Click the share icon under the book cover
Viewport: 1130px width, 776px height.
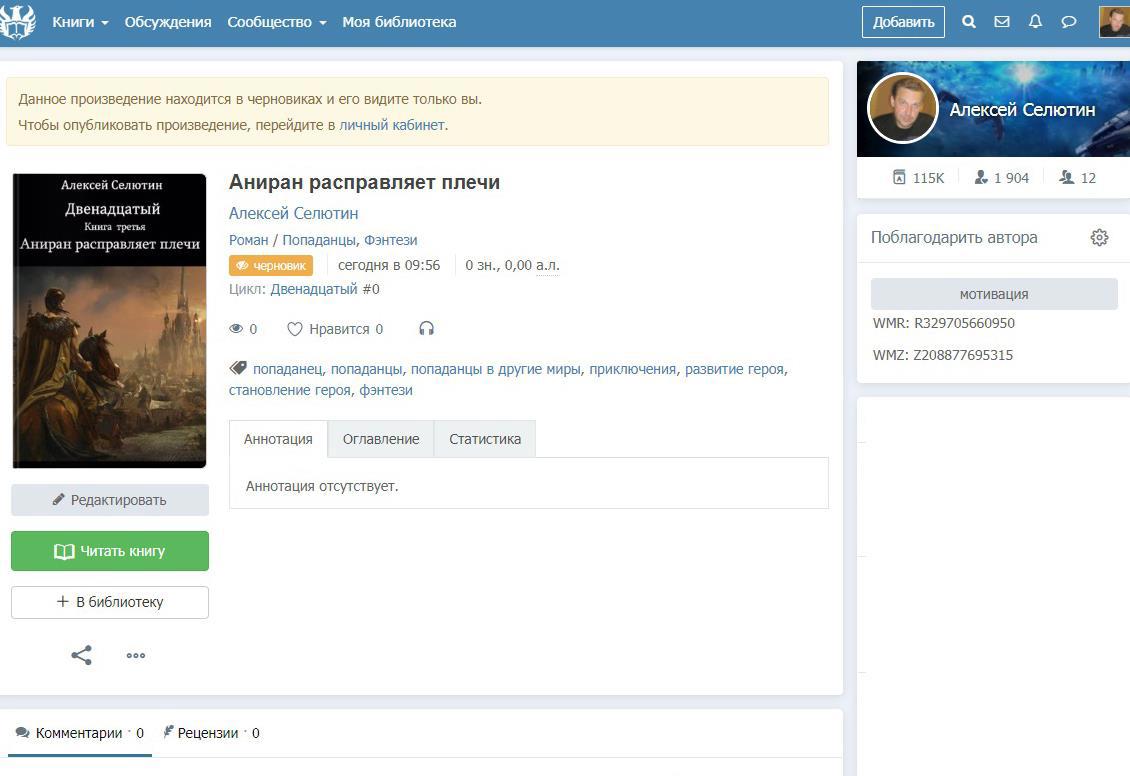pos(82,656)
